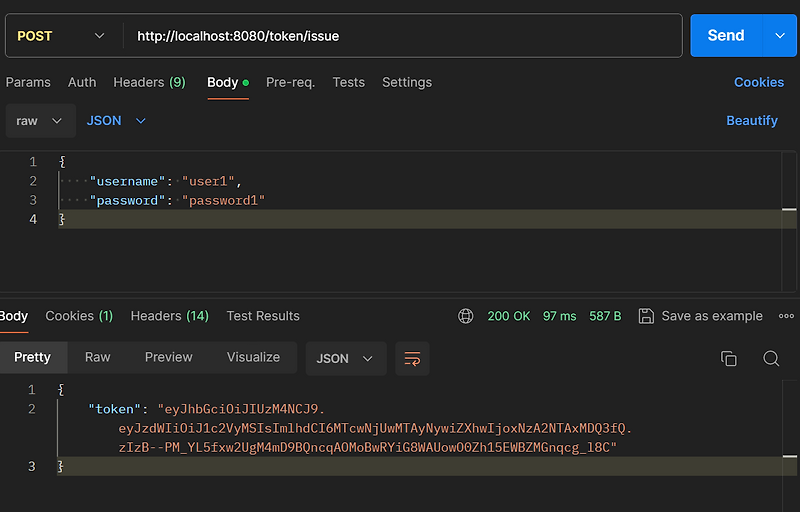Image resolution: width=800 pixels, height=512 pixels.
Task: Toggle line wrap icon in response toolbar
Action: [411, 358]
